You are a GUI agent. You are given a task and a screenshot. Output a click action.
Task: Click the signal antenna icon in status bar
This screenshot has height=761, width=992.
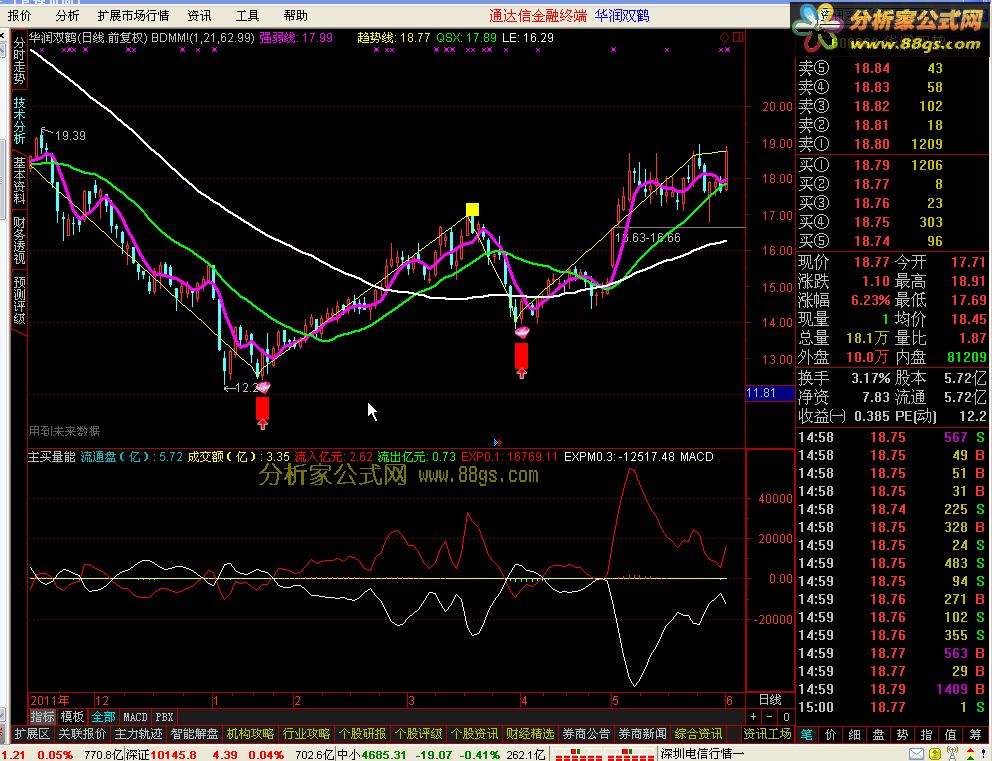952,754
